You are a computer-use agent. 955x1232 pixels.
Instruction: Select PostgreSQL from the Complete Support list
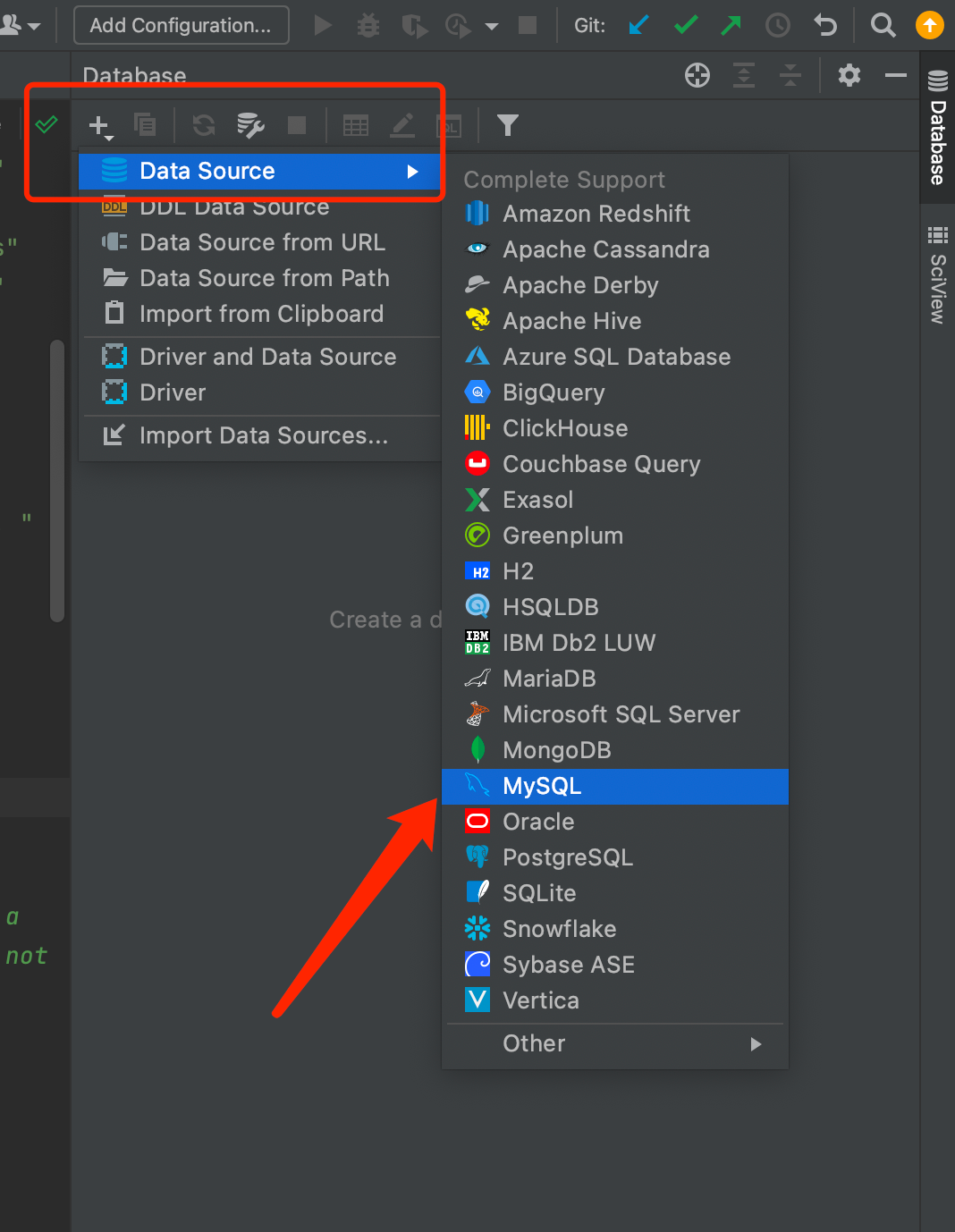pos(567,856)
